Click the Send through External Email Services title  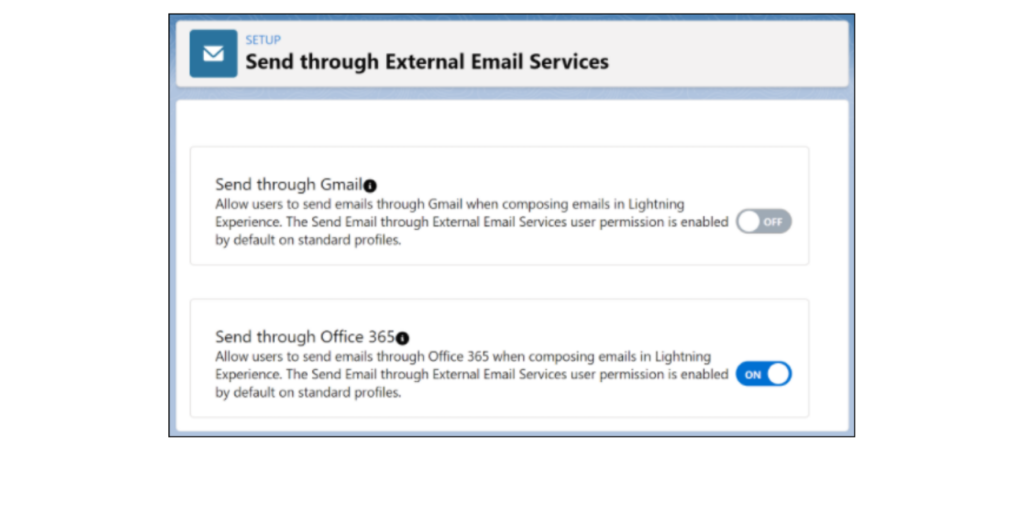427,62
